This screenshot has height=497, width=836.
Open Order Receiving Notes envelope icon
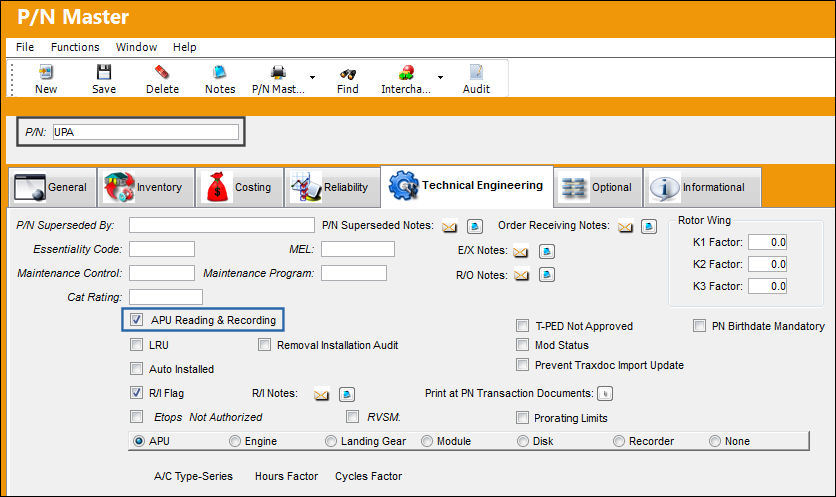point(625,227)
